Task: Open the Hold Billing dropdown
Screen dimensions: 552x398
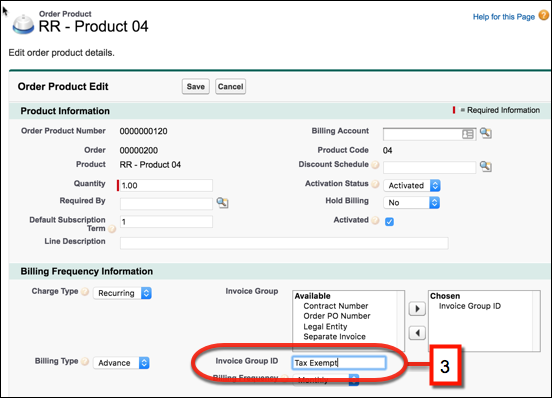Action: 412,202
